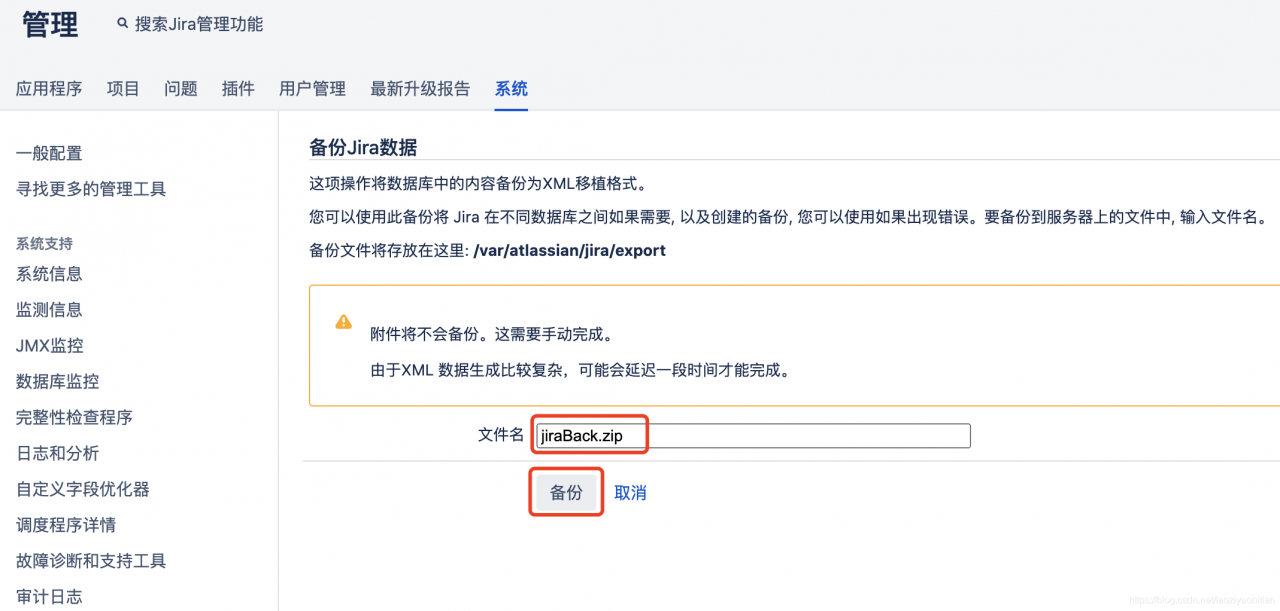Open JMX监控 sidebar item
The width and height of the screenshot is (1280, 611).
[50, 346]
